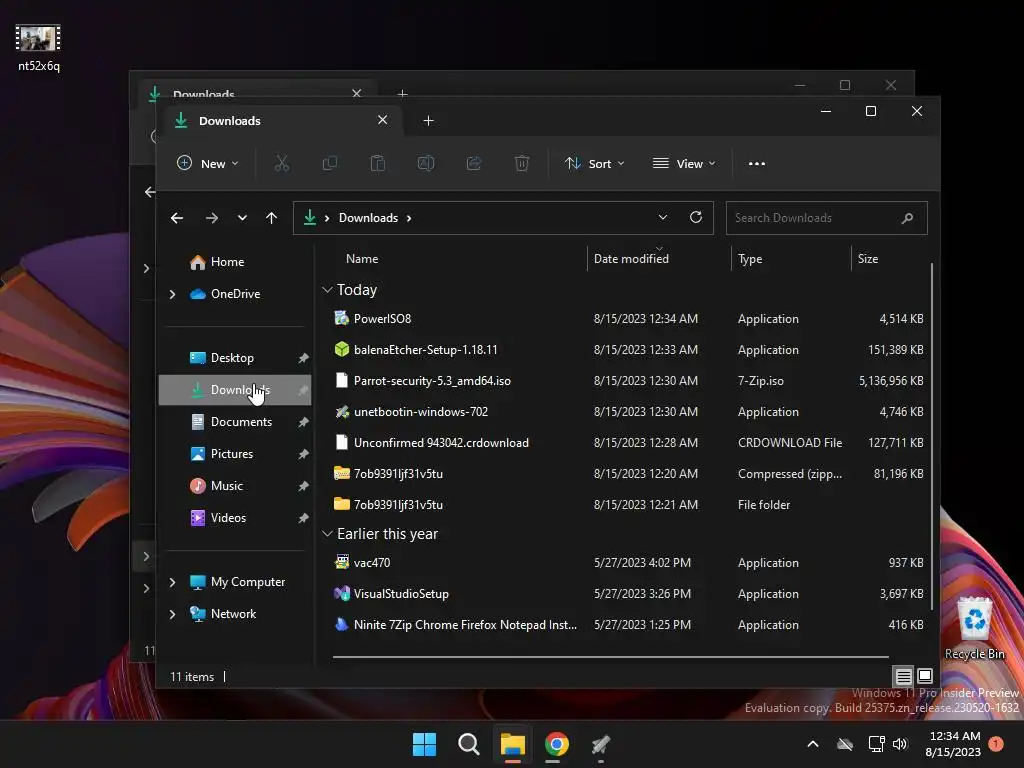This screenshot has width=1024, height=768.
Task: Click the Paste clipboard icon
Action: [377, 163]
